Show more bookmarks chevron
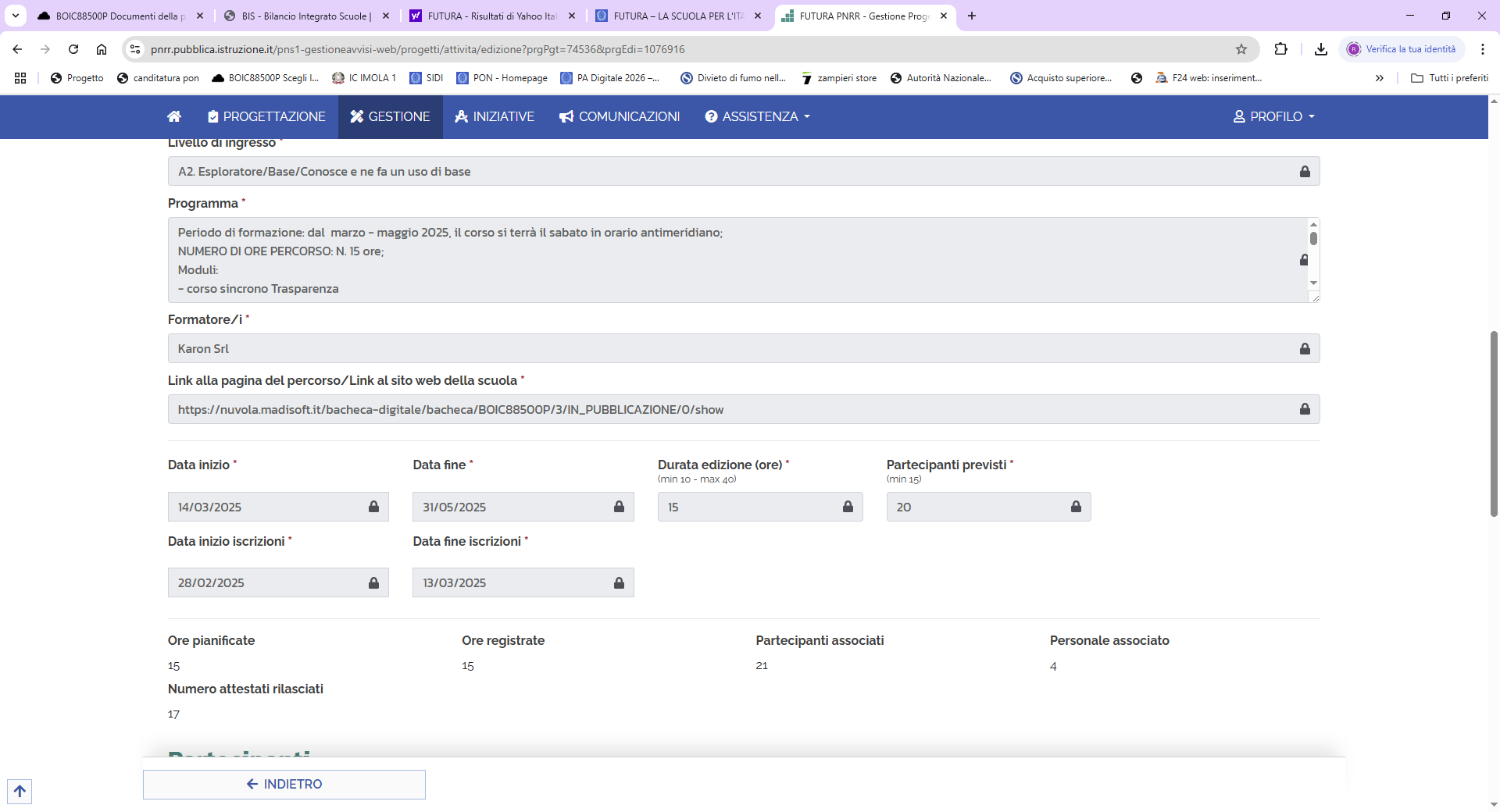Image resolution: width=1500 pixels, height=812 pixels. [x=1380, y=78]
